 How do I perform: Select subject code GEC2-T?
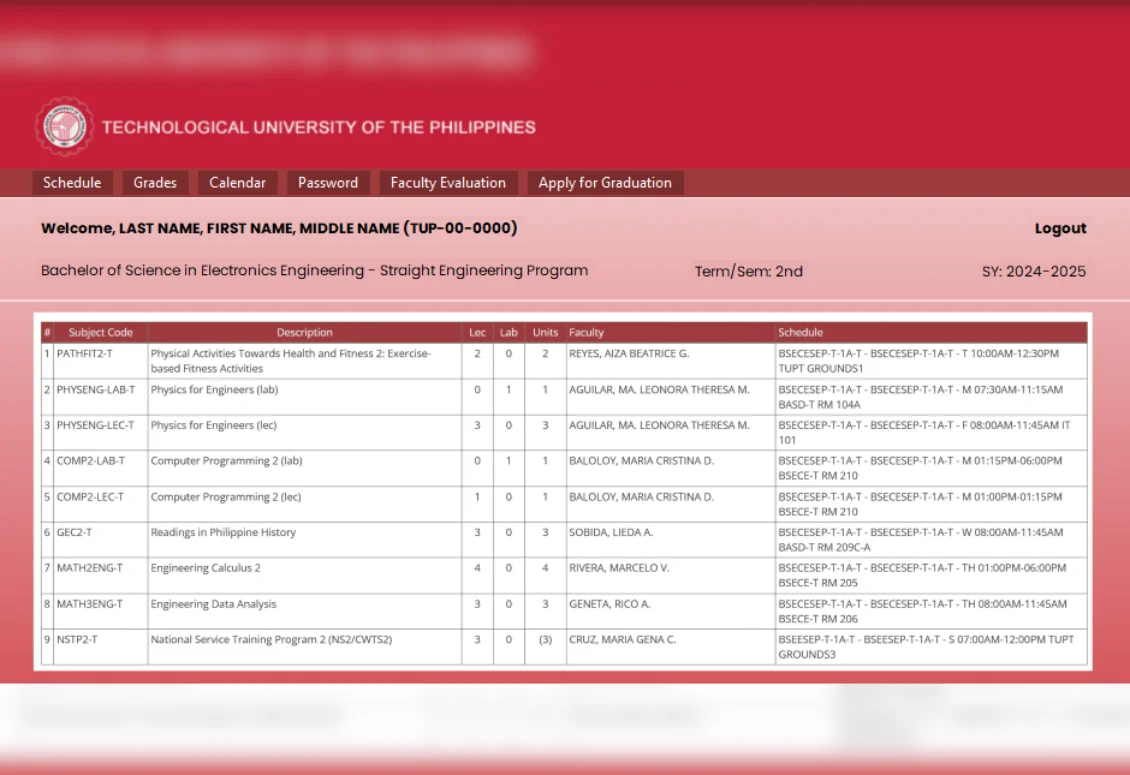click(x=74, y=532)
